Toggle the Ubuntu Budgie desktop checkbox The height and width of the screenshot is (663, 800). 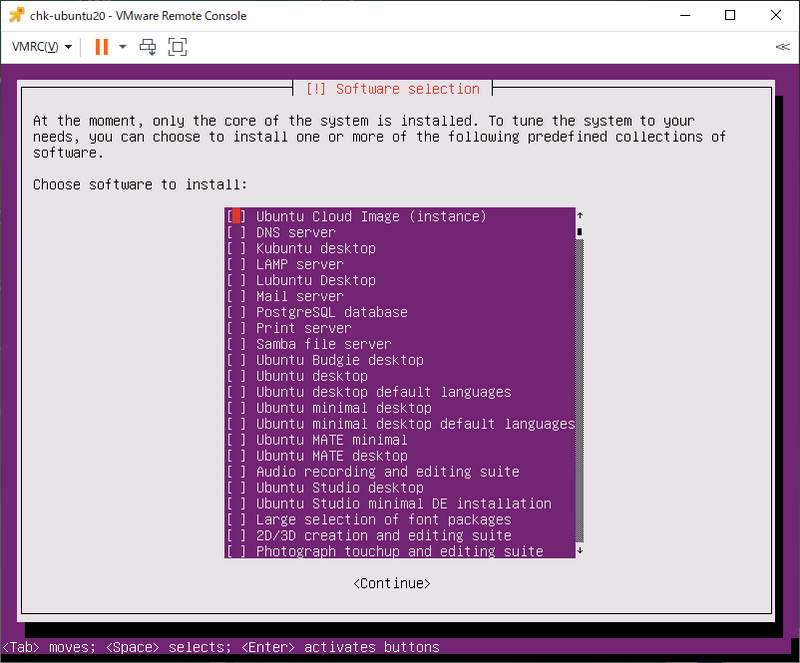tap(236, 360)
